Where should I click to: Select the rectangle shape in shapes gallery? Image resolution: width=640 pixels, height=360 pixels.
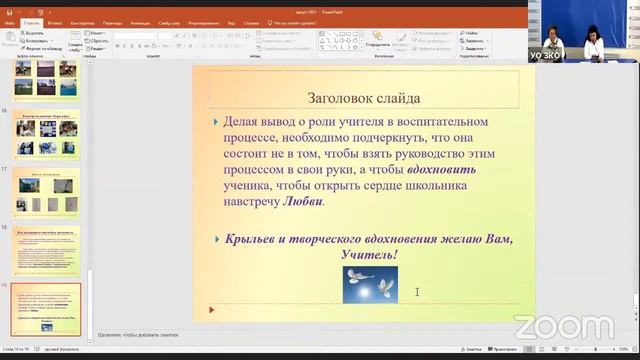(x=342, y=34)
